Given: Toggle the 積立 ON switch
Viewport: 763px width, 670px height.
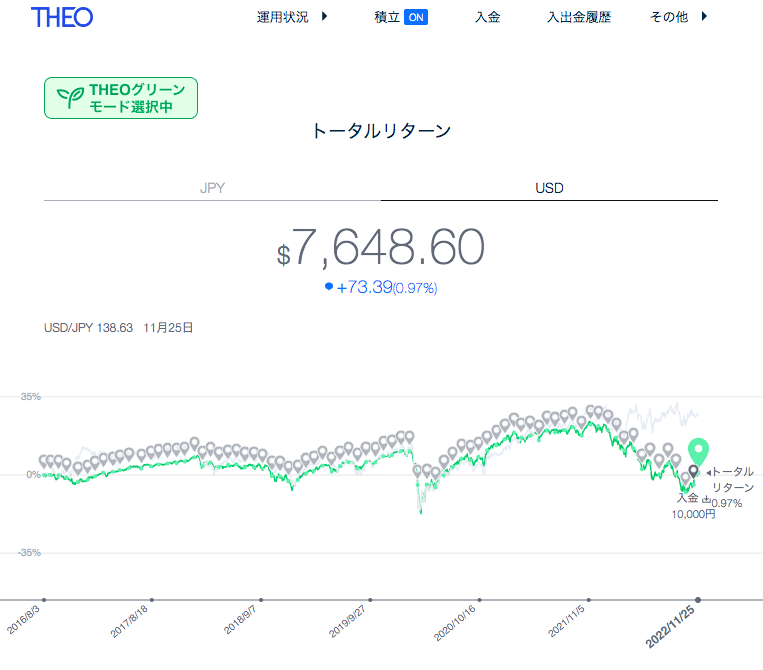Looking at the screenshot, I should 416,18.
